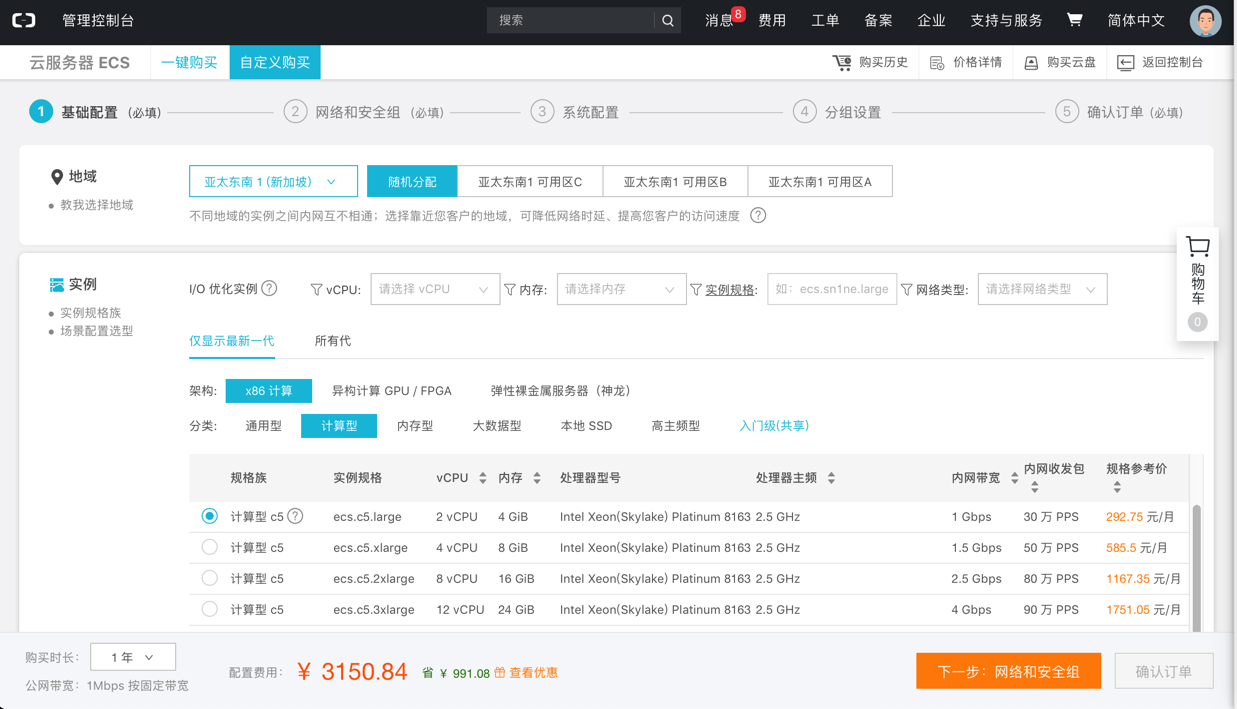
Task: Click the search magnifier icon
Action: 668,20
